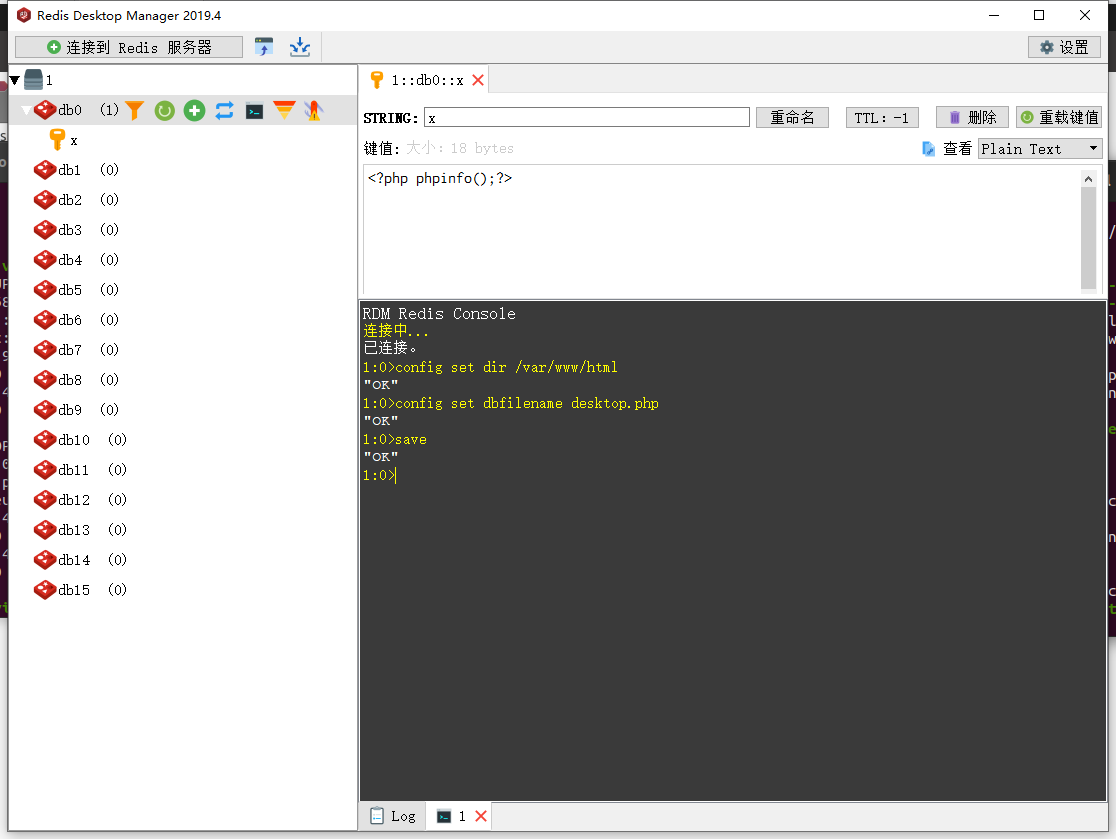Switch to the Log tab
The height and width of the screenshot is (839, 1116).
[x=393, y=816]
